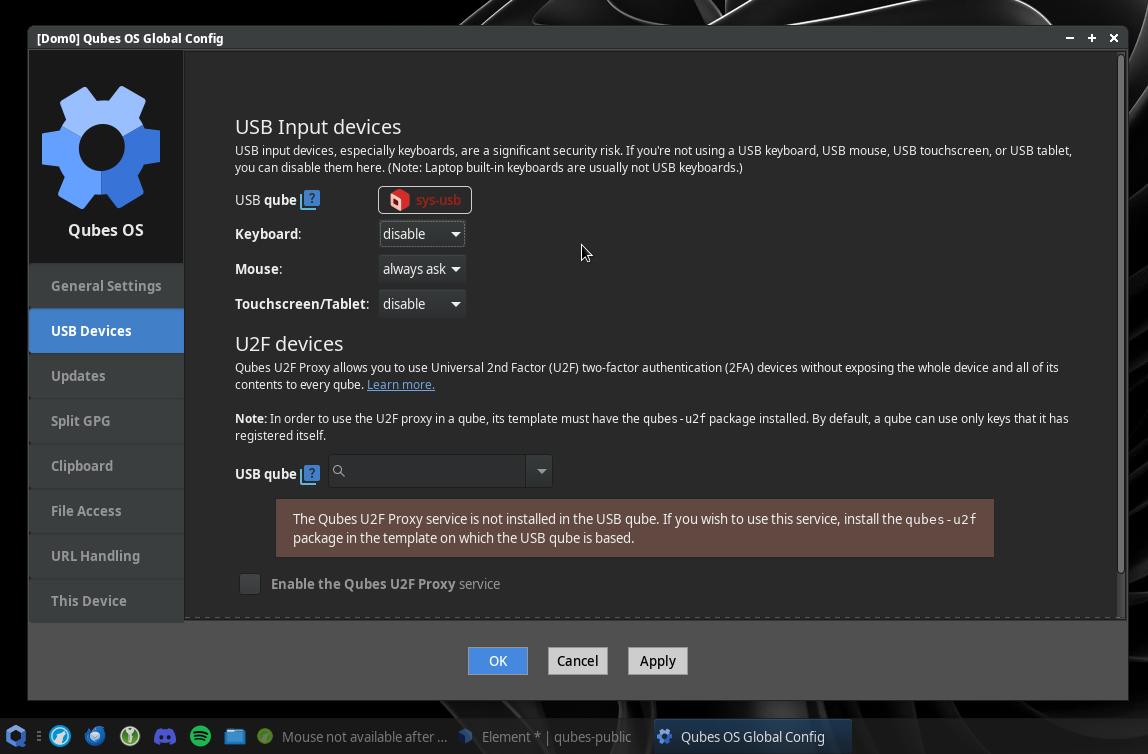Launch Thunderbird from the taskbar

click(95, 737)
